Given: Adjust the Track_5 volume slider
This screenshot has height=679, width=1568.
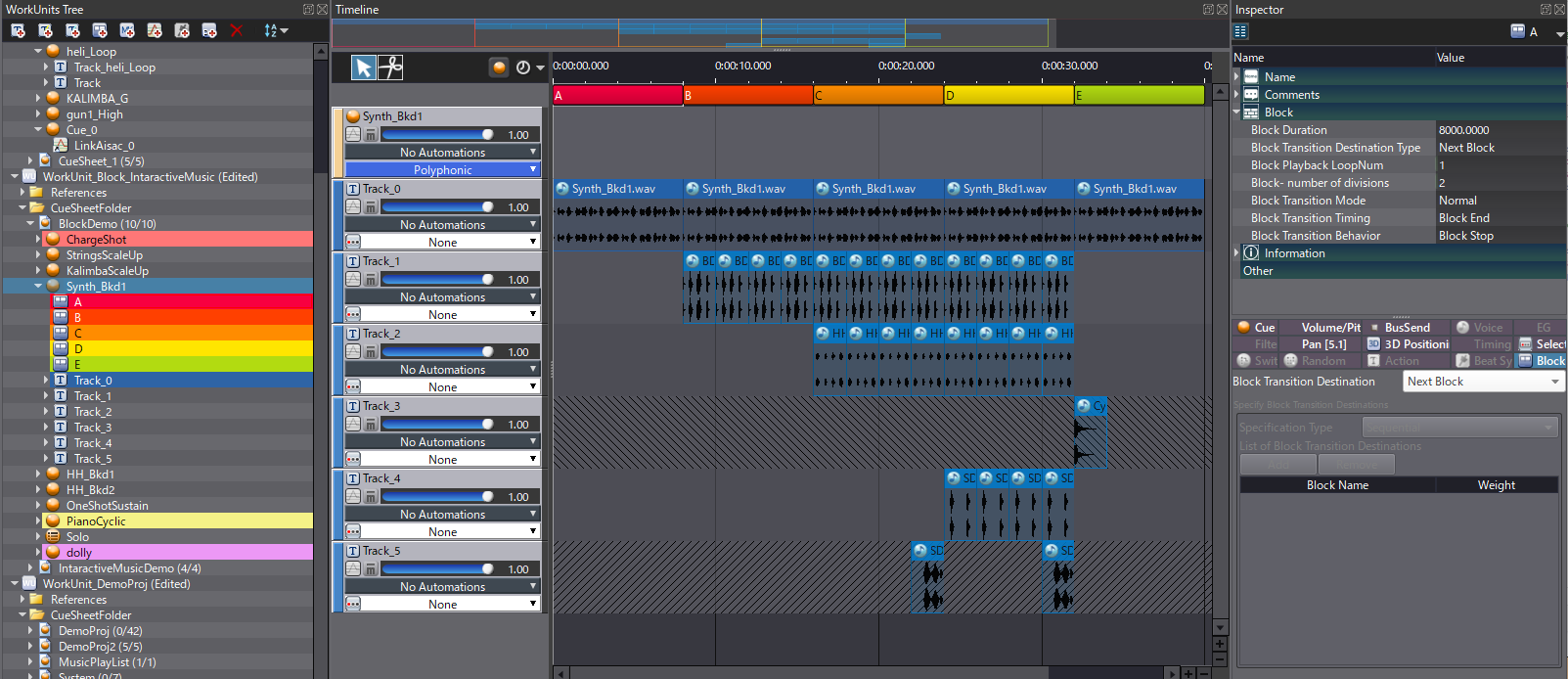Looking at the screenshot, I should [x=437, y=569].
